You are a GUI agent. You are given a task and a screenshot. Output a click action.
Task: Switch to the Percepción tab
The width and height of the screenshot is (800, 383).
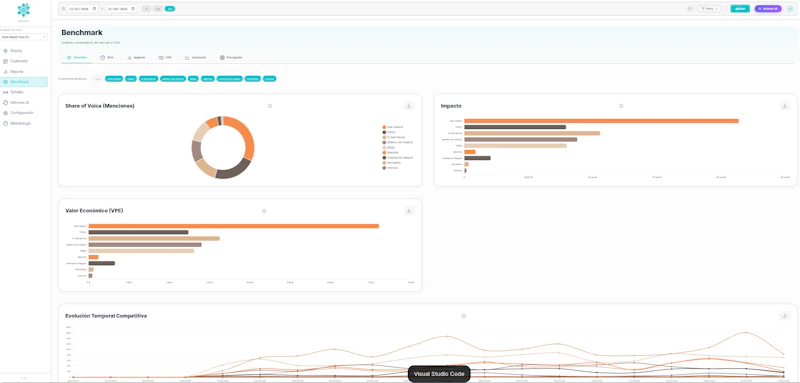(x=231, y=58)
